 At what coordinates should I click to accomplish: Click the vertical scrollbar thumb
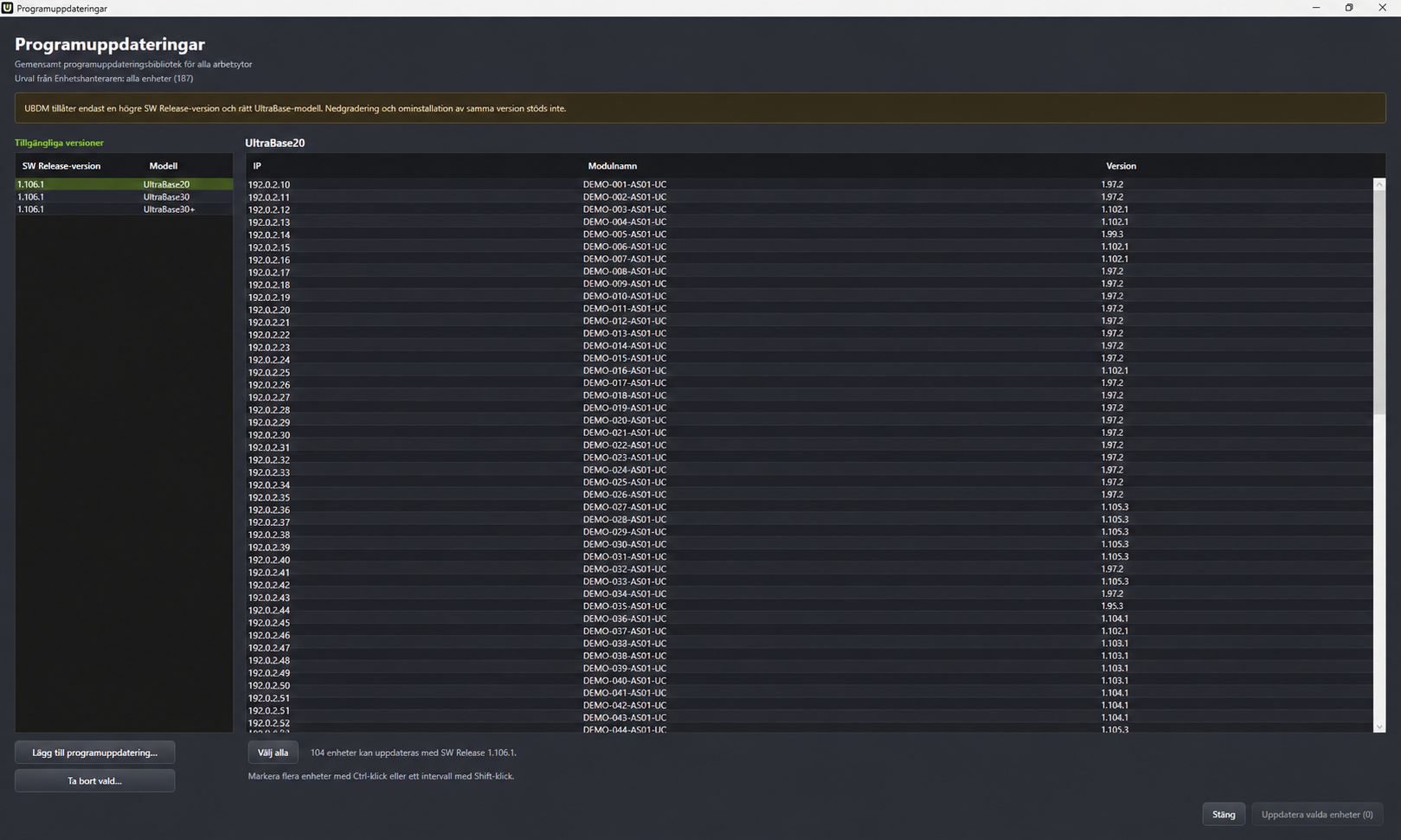[x=1379, y=302]
